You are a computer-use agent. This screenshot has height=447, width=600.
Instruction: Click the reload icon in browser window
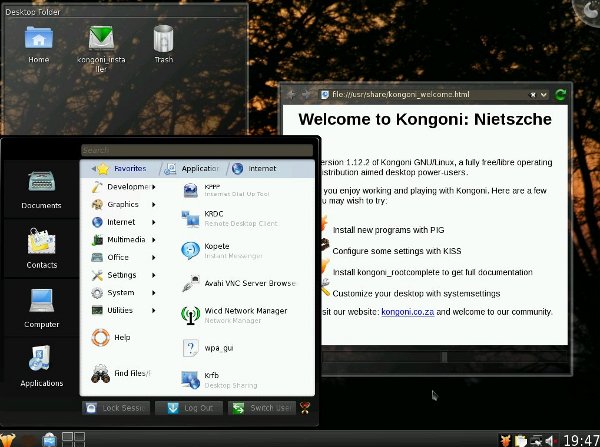tap(561, 95)
